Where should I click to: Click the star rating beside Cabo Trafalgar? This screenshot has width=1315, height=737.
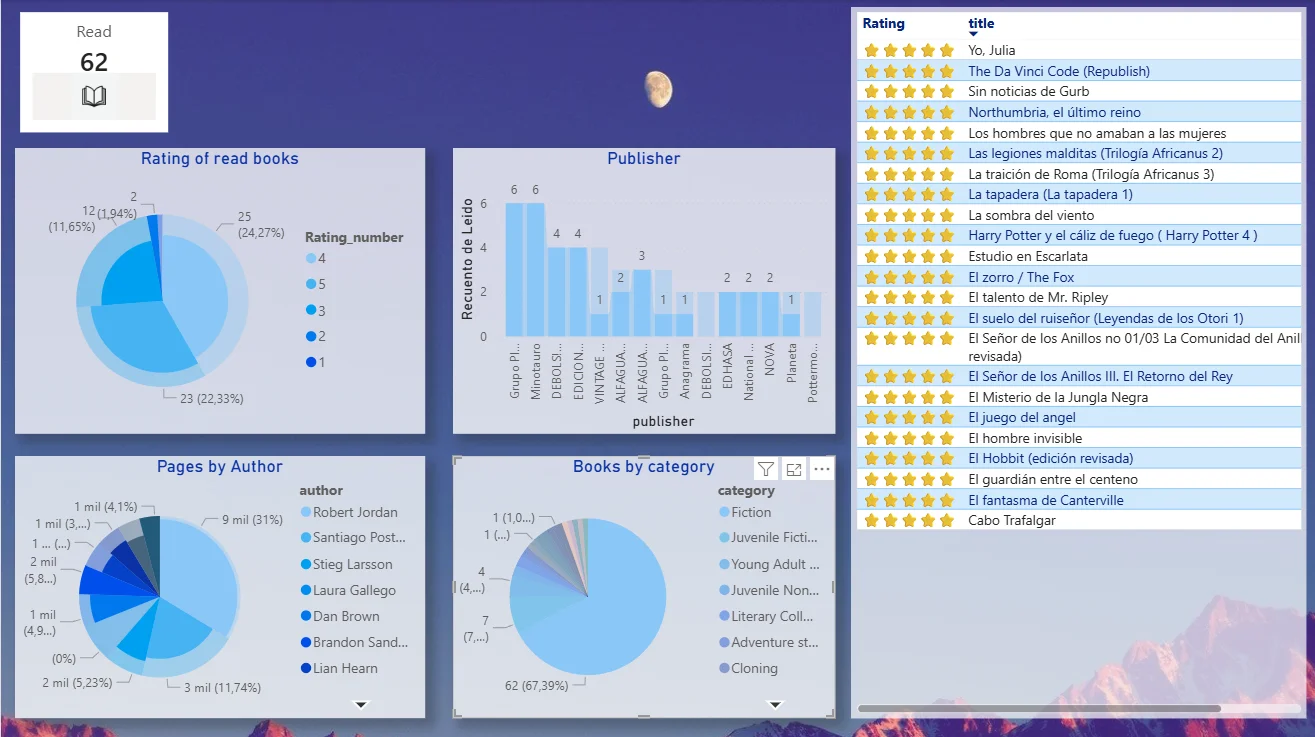(909, 520)
